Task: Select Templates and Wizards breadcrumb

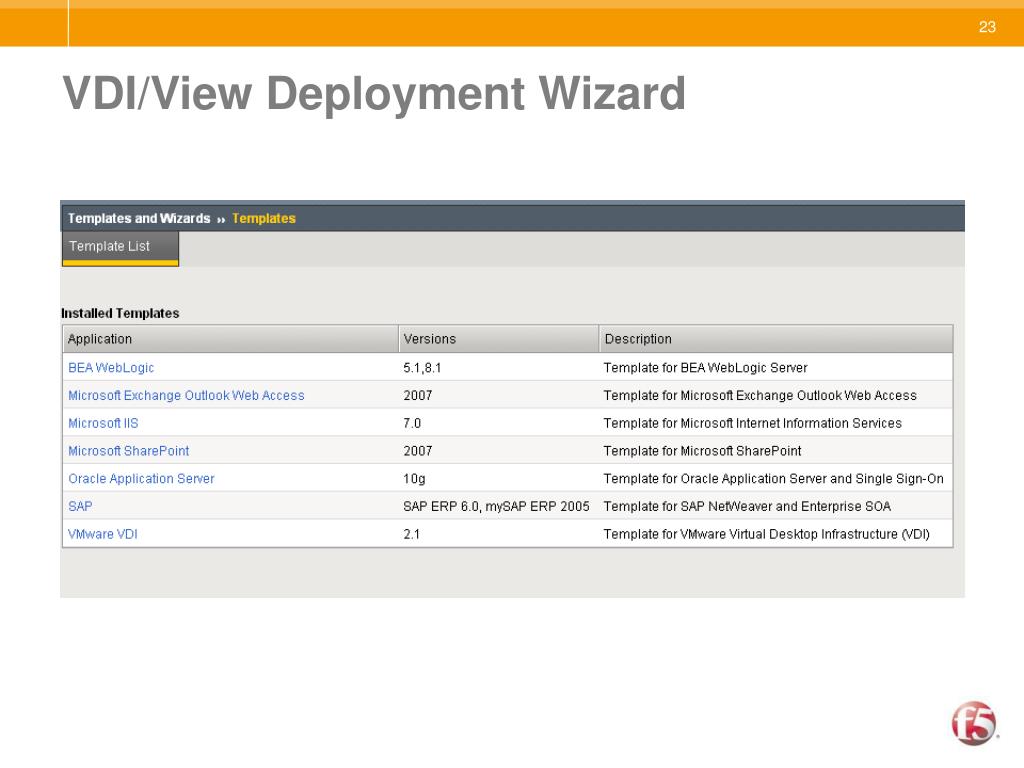Action: pos(139,218)
